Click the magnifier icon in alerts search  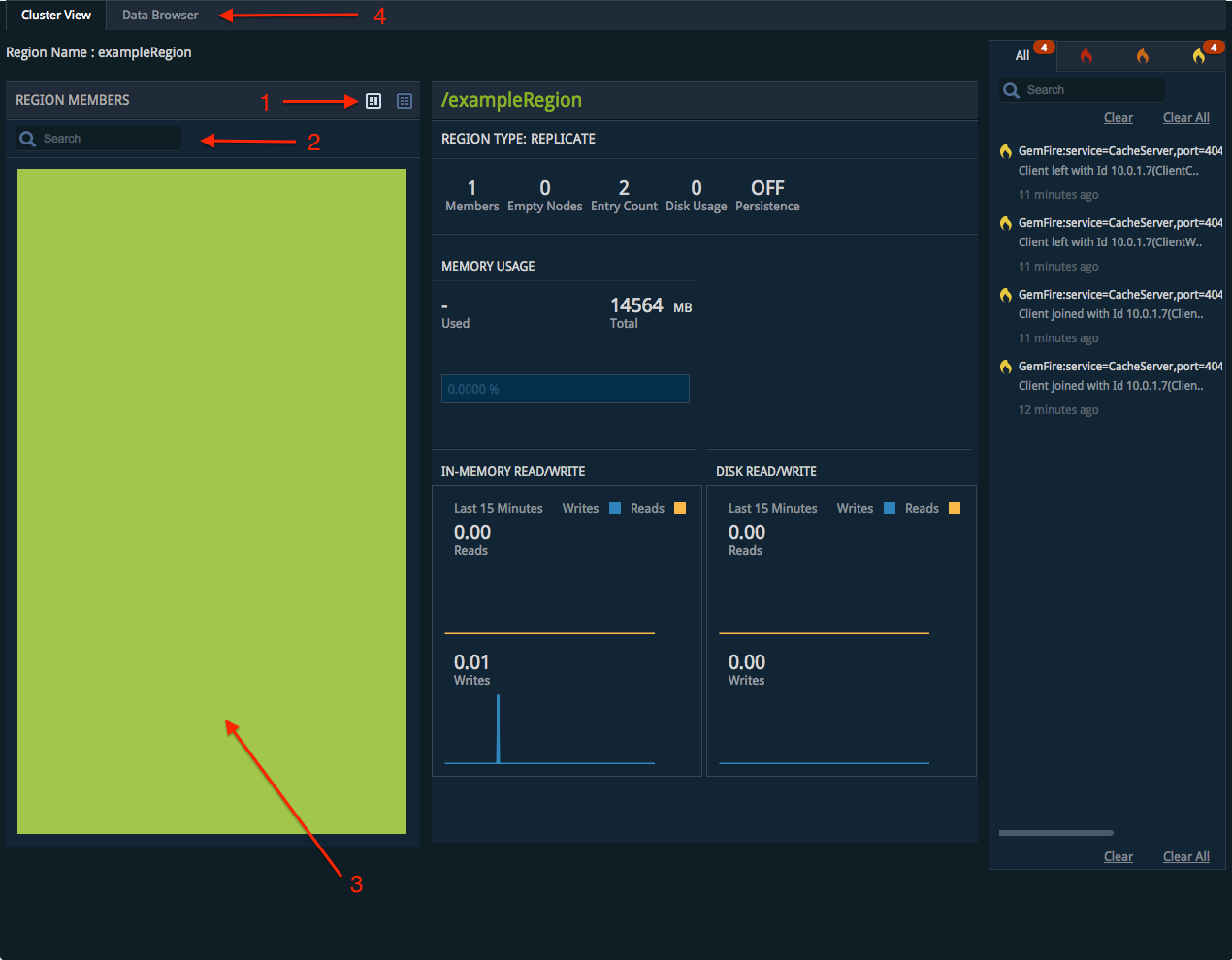[1011, 90]
